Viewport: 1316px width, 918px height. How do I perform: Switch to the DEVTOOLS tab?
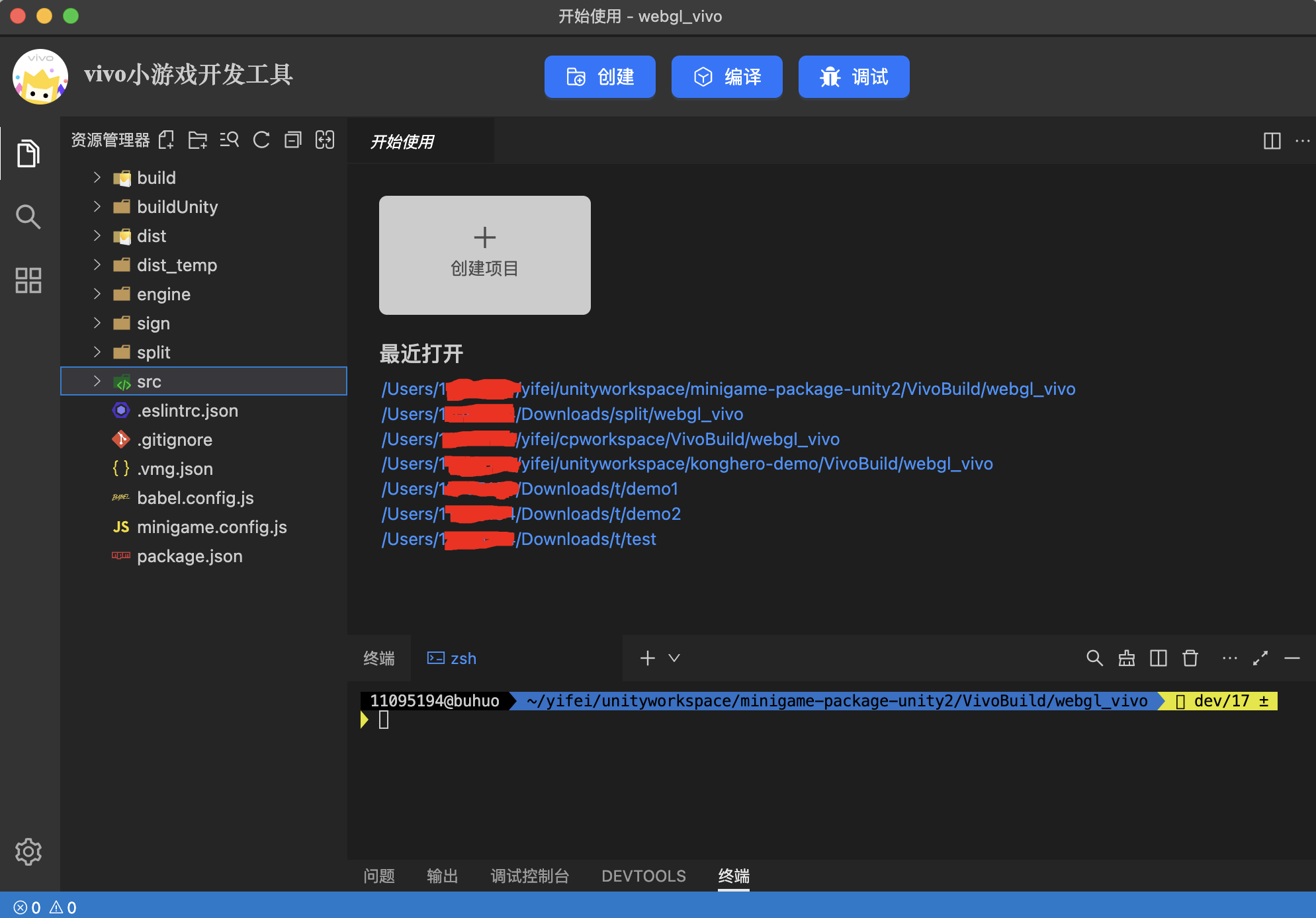644,876
